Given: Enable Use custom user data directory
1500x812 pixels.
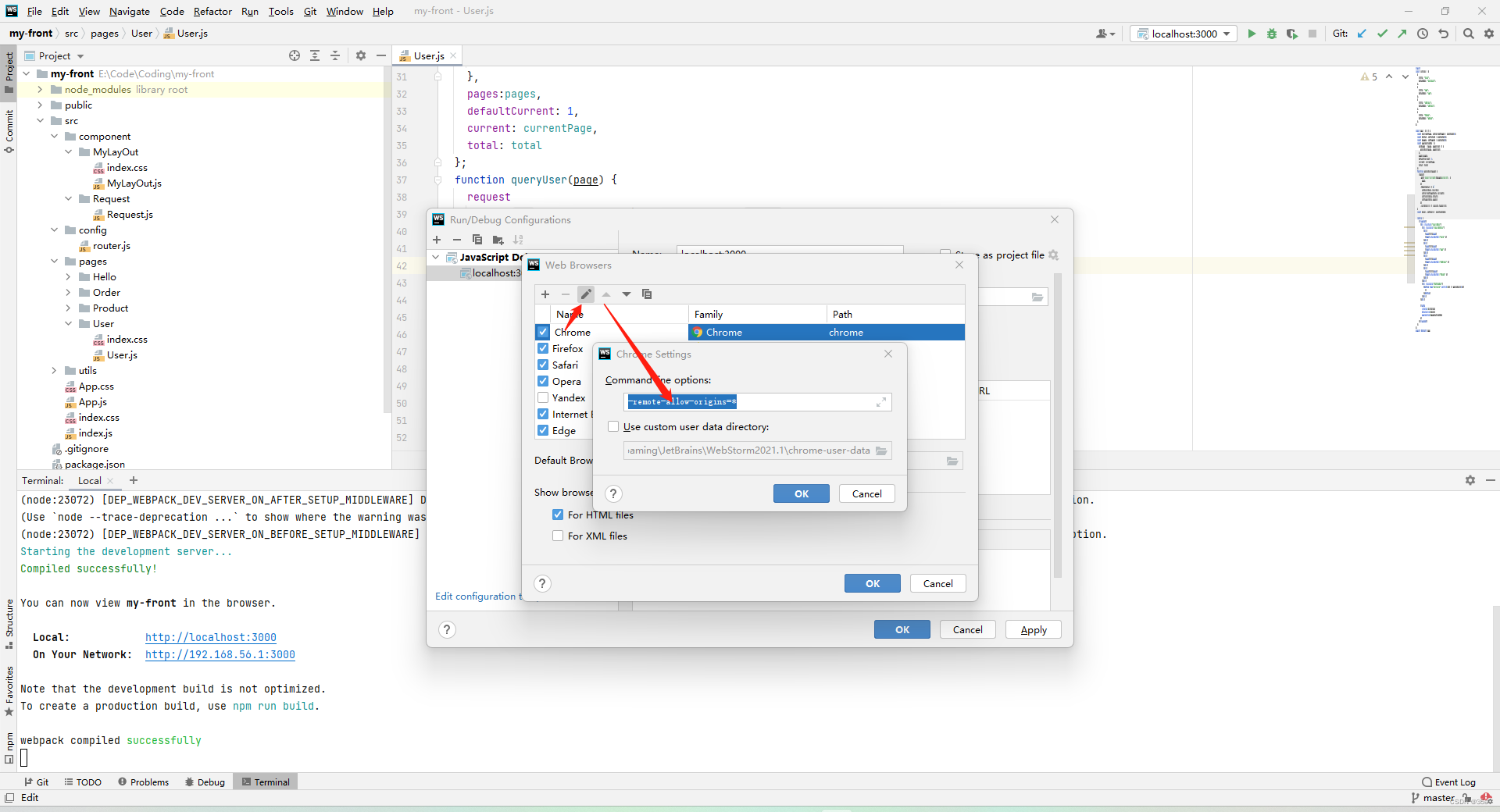Looking at the screenshot, I should [x=614, y=426].
